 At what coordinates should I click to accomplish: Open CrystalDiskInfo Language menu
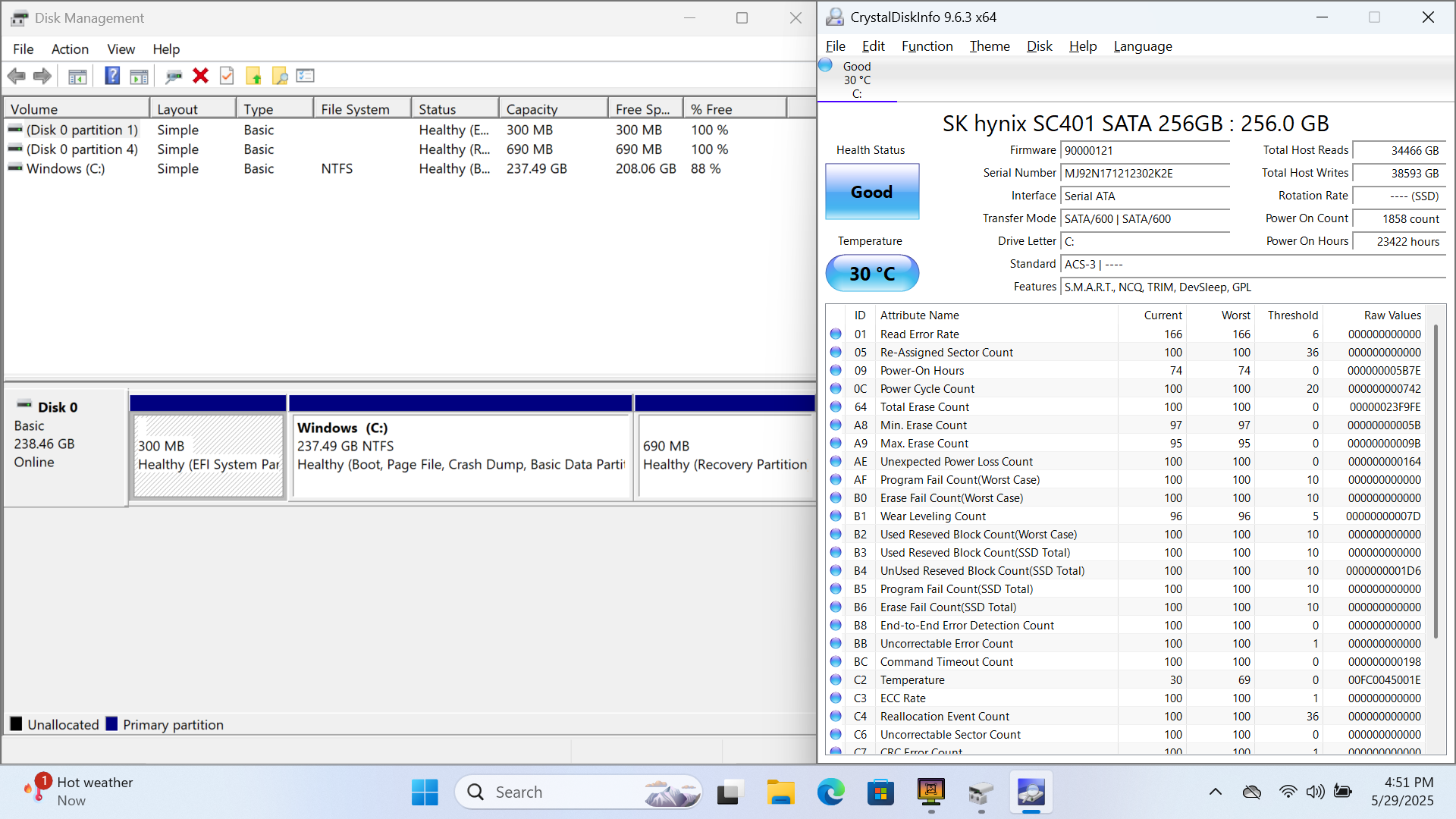click(1143, 46)
